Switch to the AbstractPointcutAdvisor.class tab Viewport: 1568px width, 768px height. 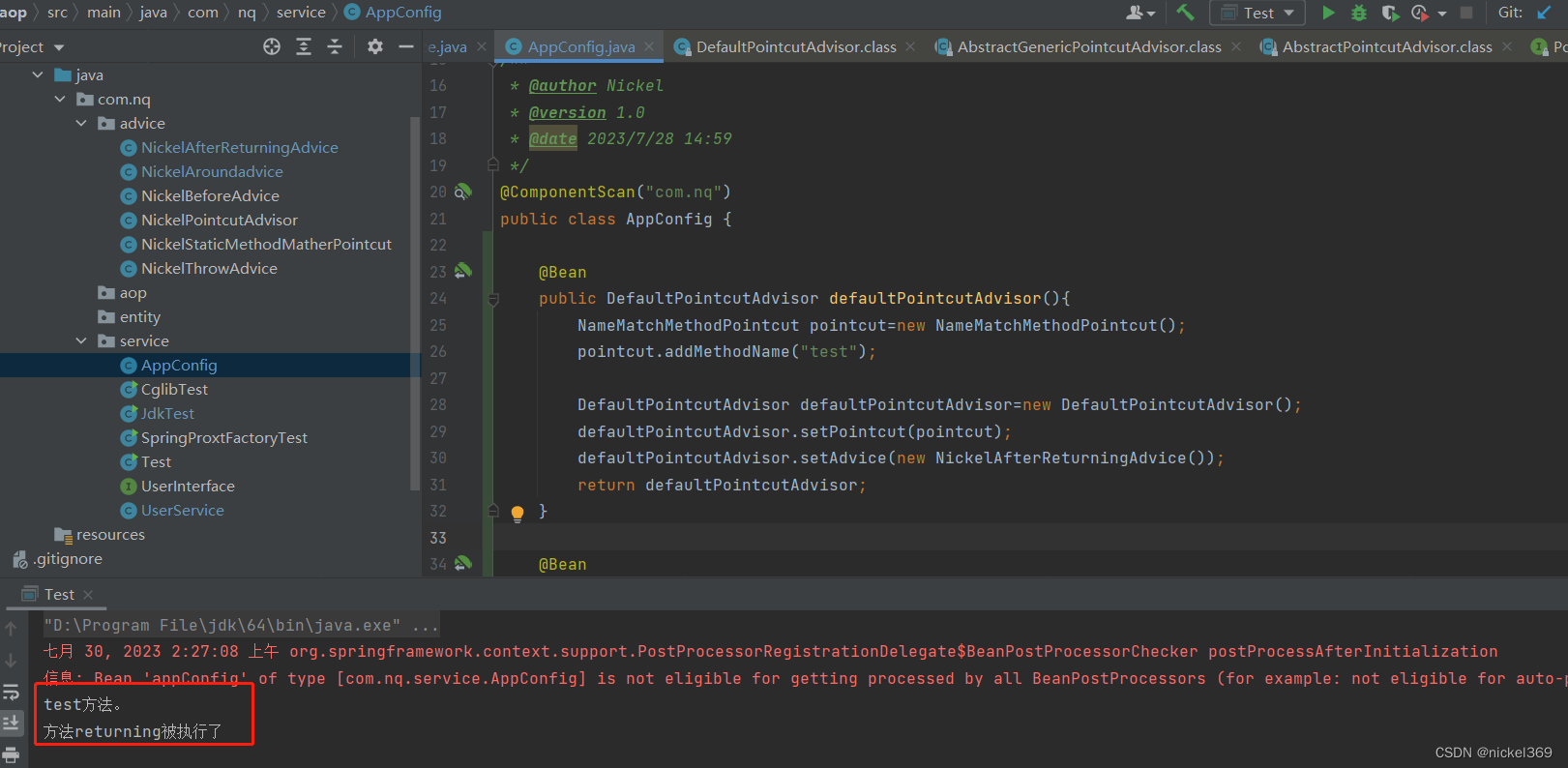pyautogui.click(x=1386, y=46)
